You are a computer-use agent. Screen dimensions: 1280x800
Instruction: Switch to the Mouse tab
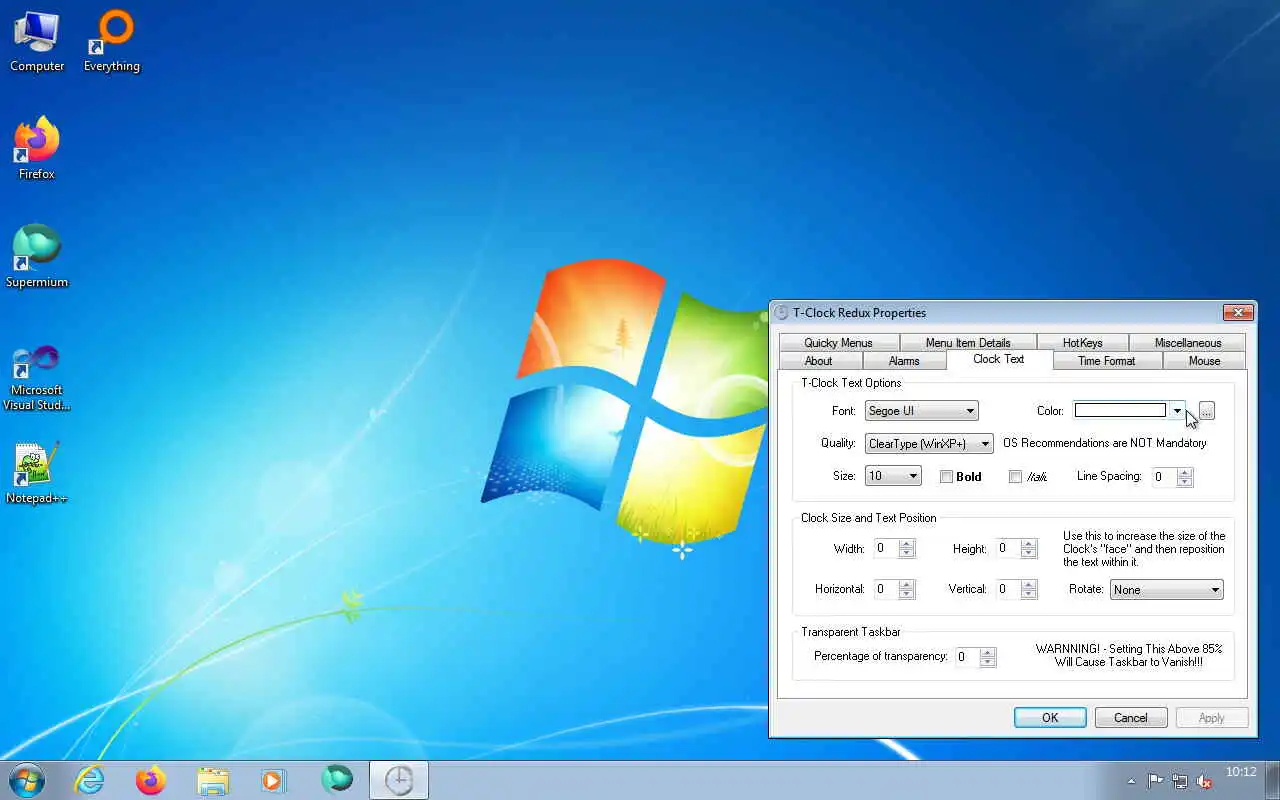tap(1204, 361)
